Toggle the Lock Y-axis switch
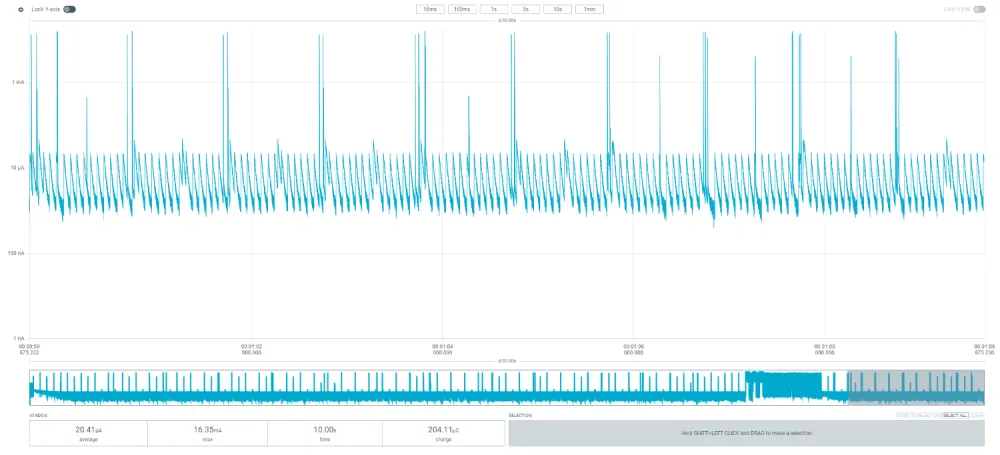Viewport: 1000px width, 455px height. (x=69, y=9)
